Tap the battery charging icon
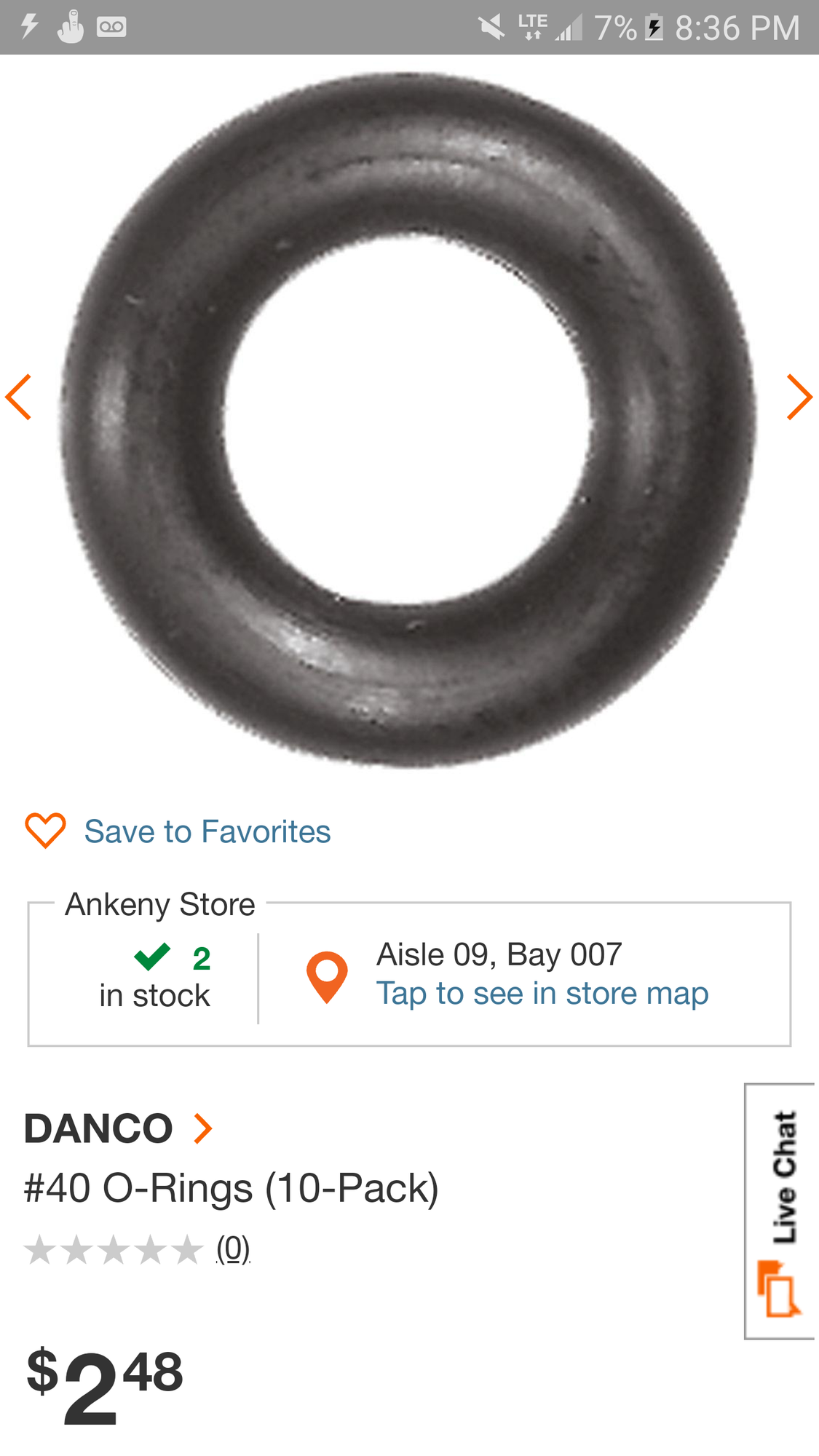 point(654,28)
